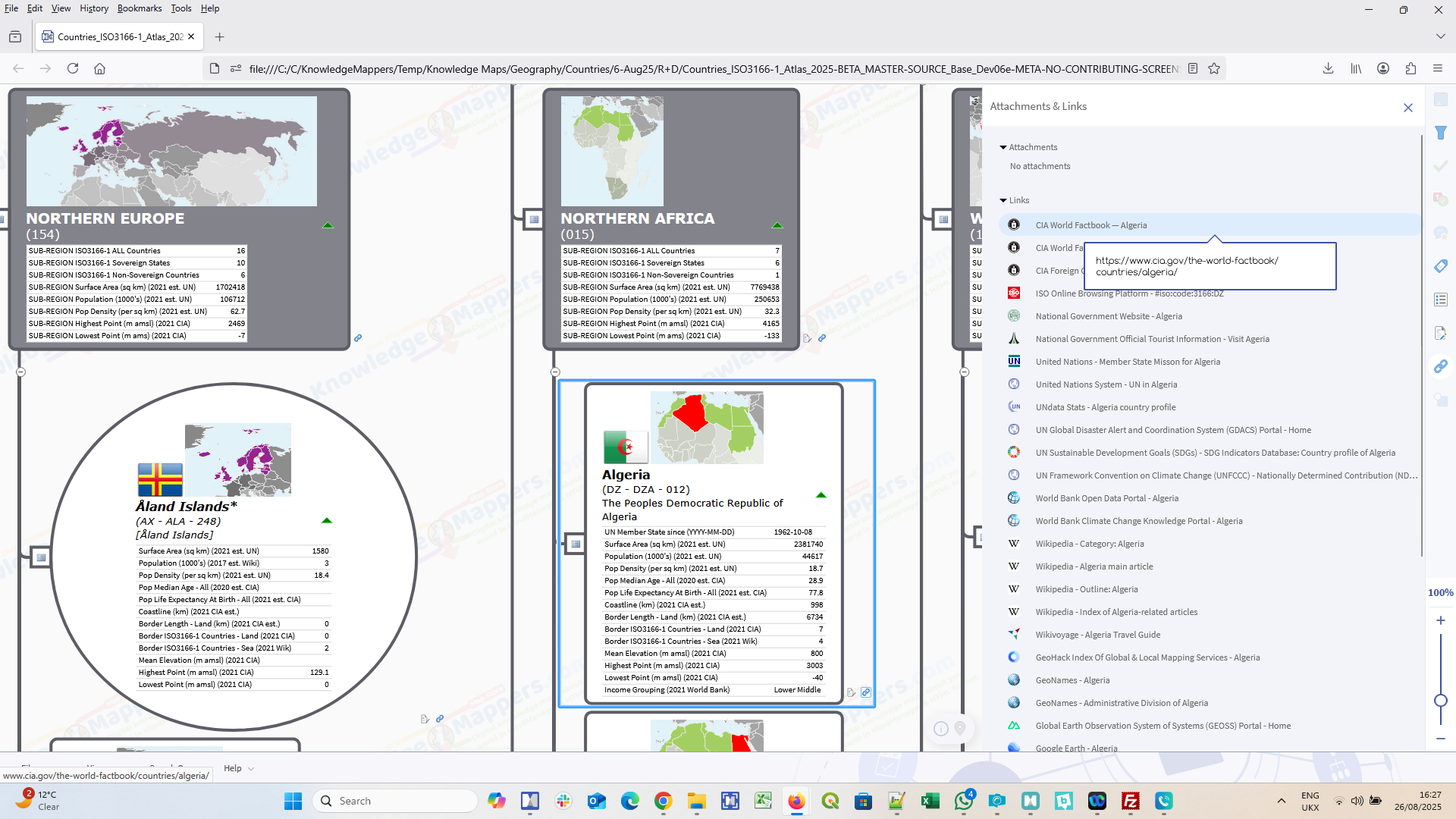Open the tags panel in sidebar

(x=1441, y=266)
